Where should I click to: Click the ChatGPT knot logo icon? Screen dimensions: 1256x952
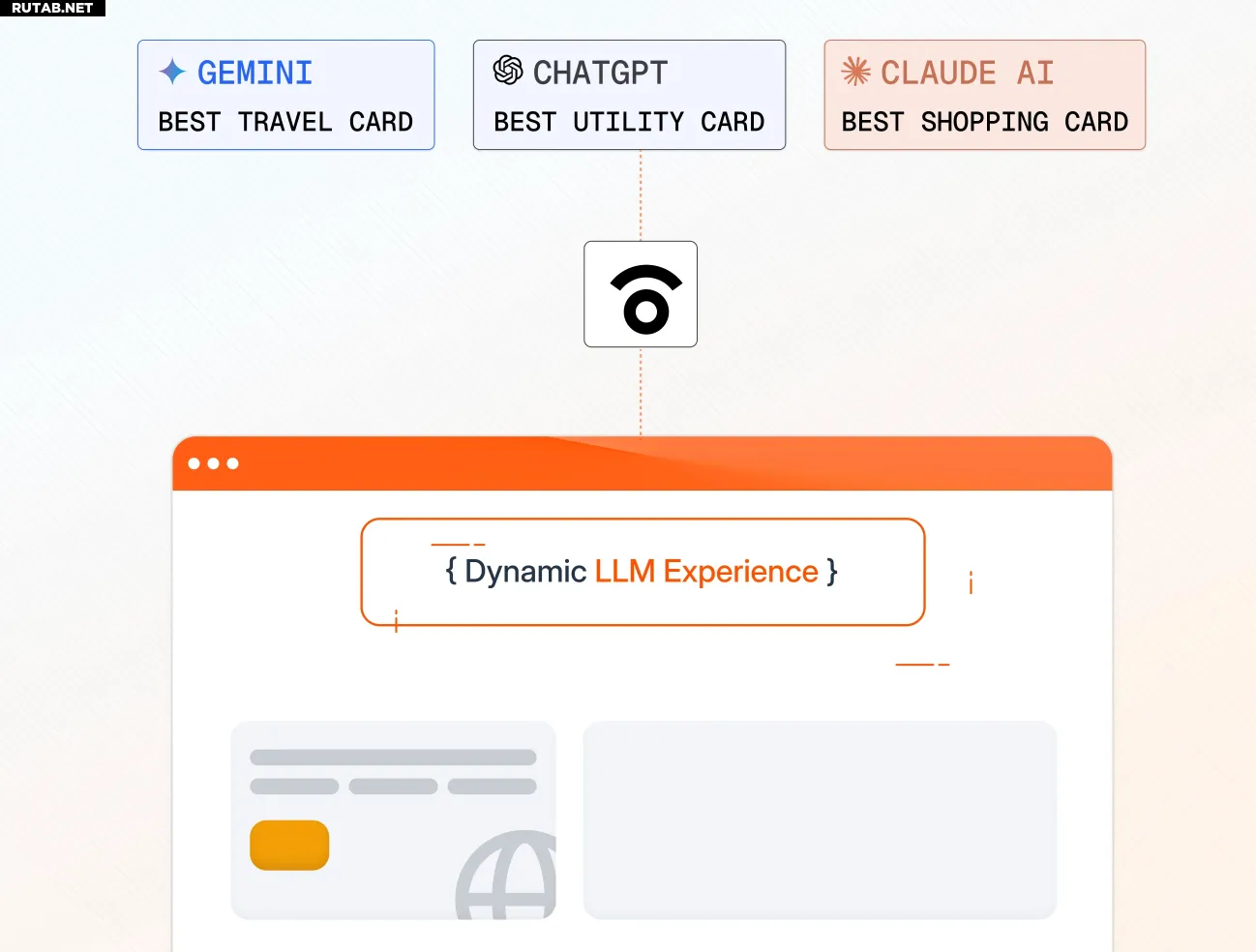pyautogui.click(x=508, y=71)
